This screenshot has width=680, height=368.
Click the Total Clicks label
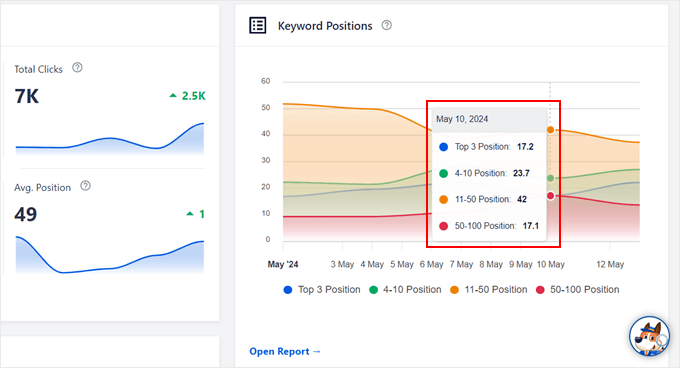[x=38, y=69]
